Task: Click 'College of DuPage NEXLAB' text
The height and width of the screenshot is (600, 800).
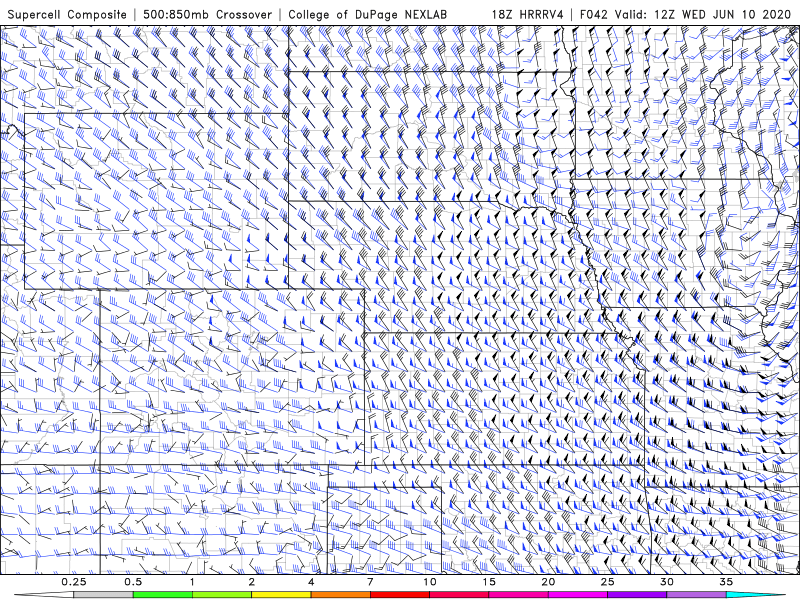Action: click(367, 15)
